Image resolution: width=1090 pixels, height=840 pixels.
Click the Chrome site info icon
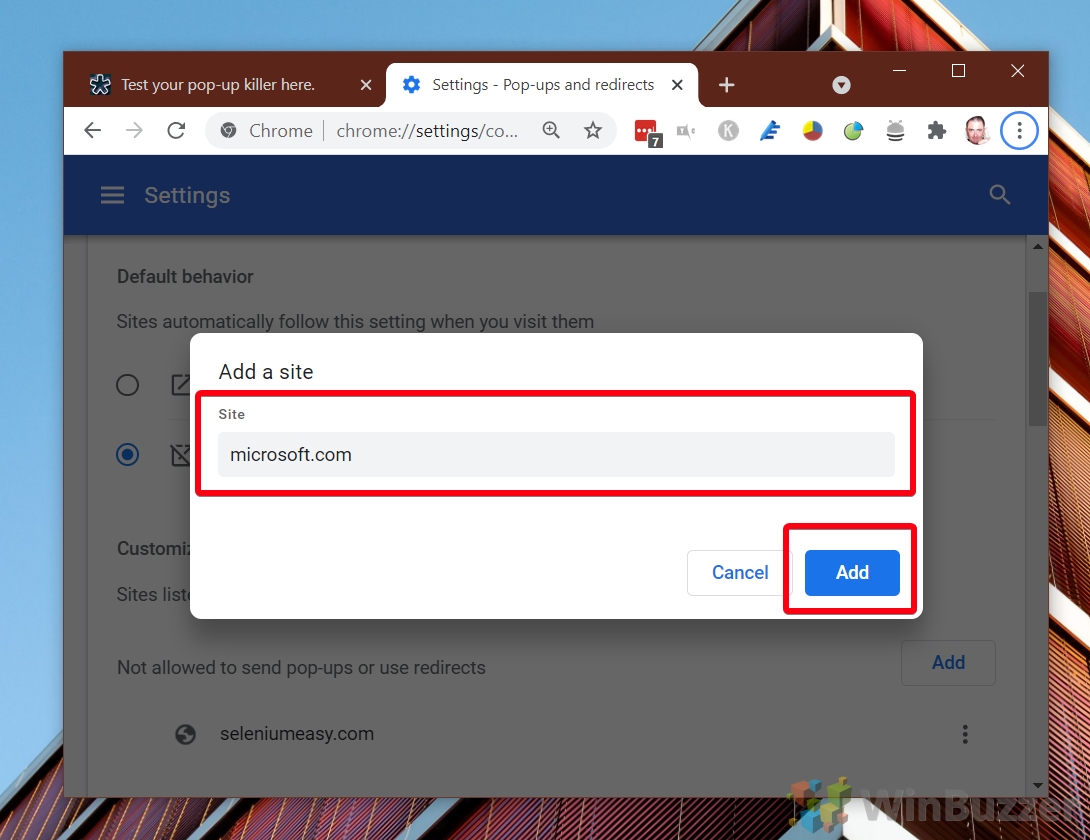(x=228, y=131)
